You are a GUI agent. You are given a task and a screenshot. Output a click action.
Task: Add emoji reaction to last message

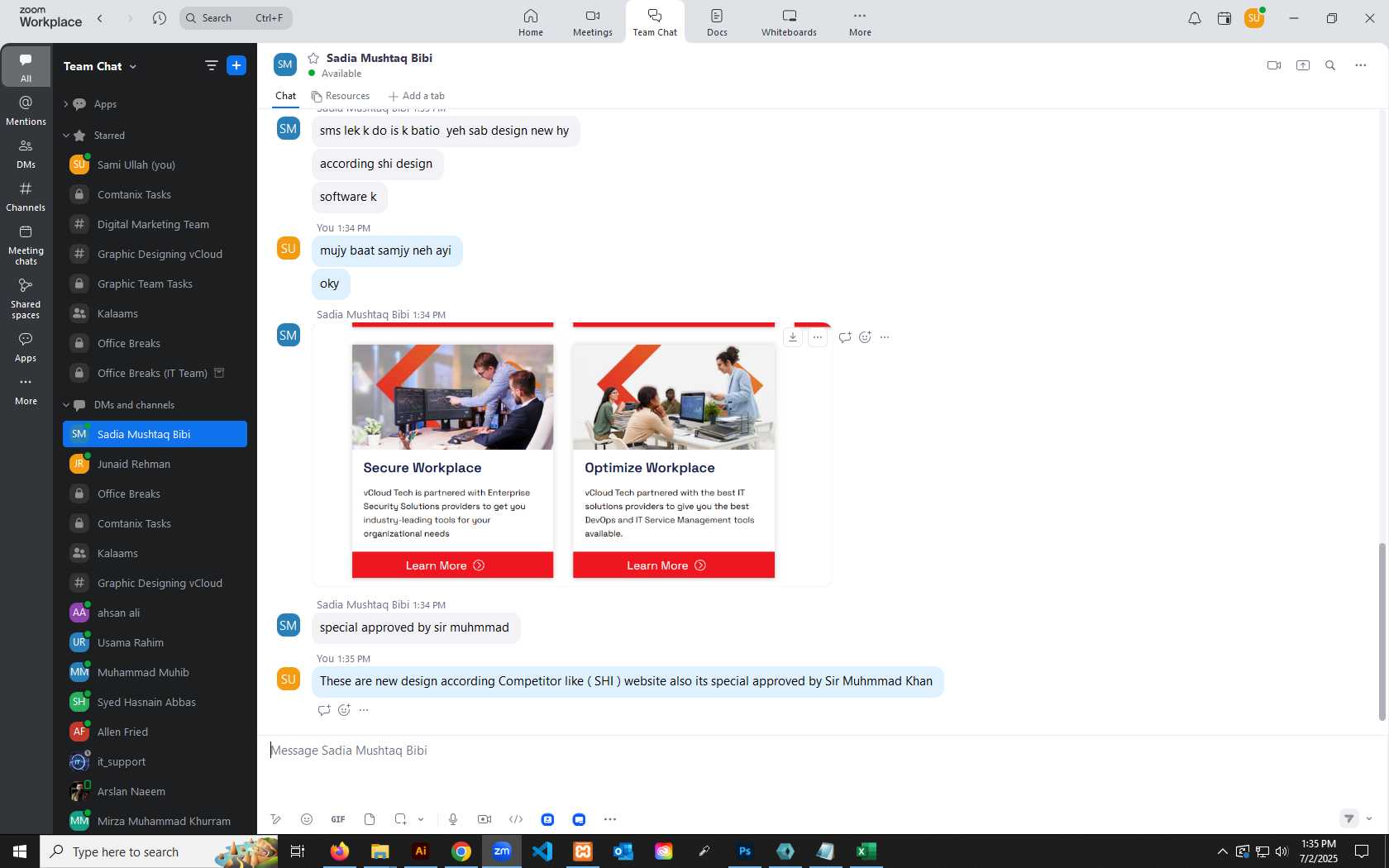344,710
